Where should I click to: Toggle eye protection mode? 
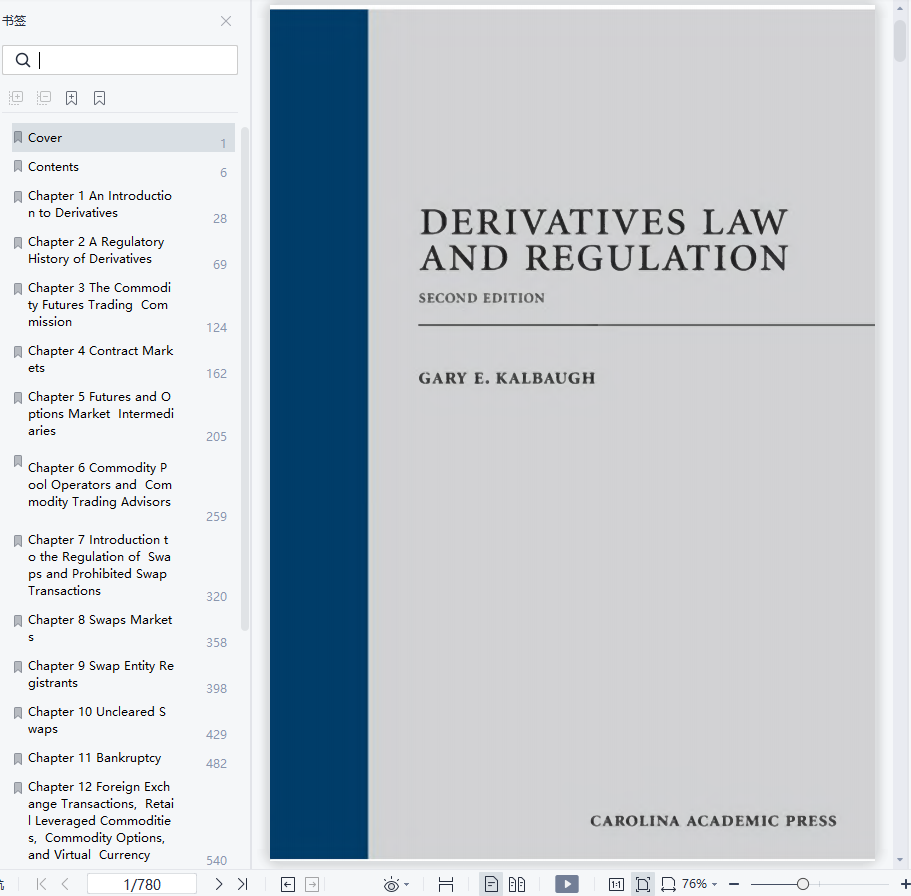click(x=391, y=884)
